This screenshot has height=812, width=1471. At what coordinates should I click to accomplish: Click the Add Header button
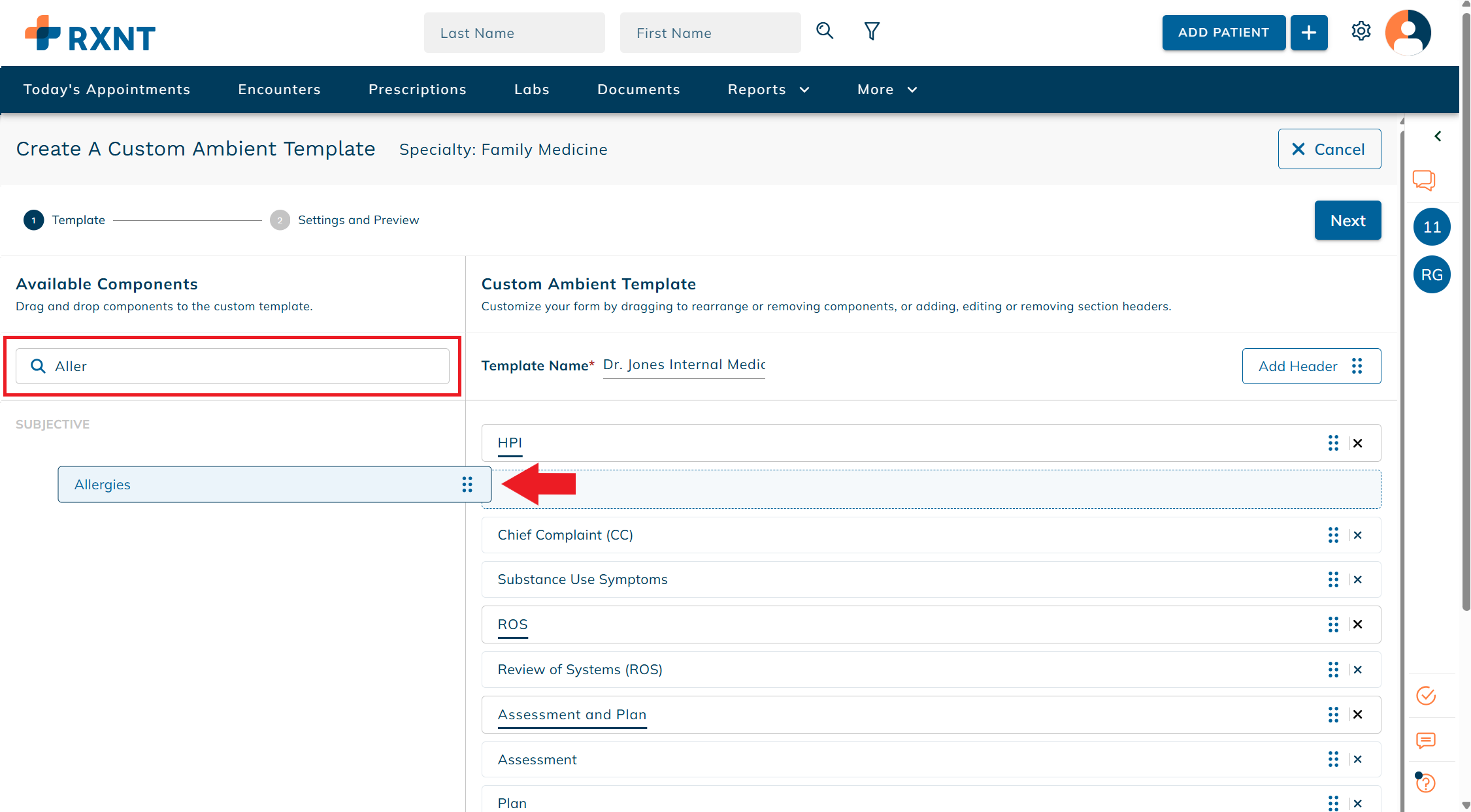[x=1311, y=366]
